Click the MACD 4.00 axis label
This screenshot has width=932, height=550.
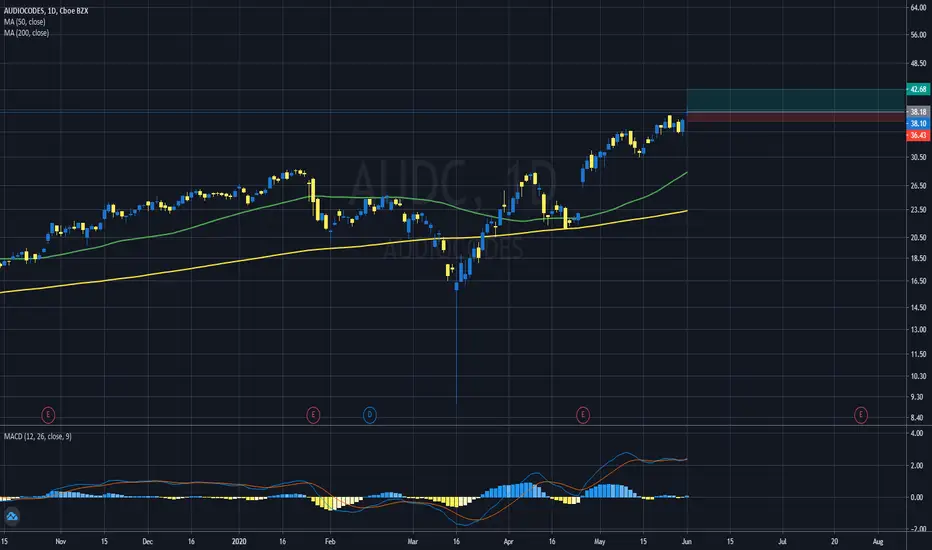pyautogui.click(x=917, y=433)
